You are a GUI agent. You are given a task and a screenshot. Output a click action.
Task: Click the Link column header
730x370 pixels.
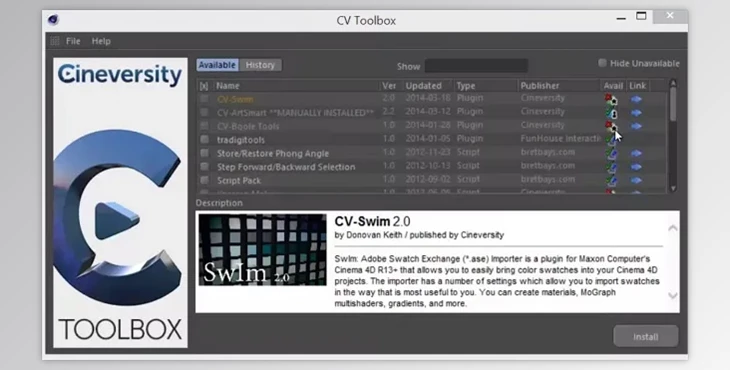pos(638,86)
